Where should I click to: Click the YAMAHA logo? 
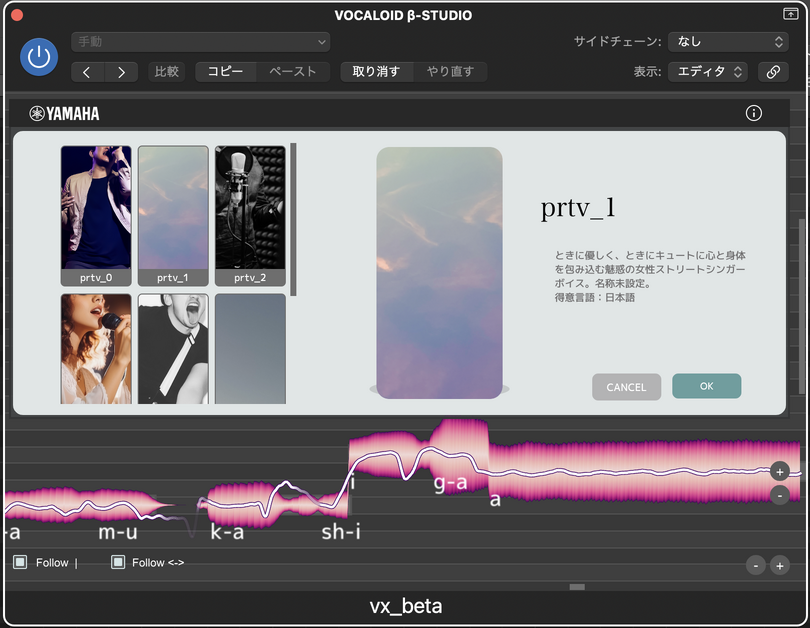(x=64, y=114)
